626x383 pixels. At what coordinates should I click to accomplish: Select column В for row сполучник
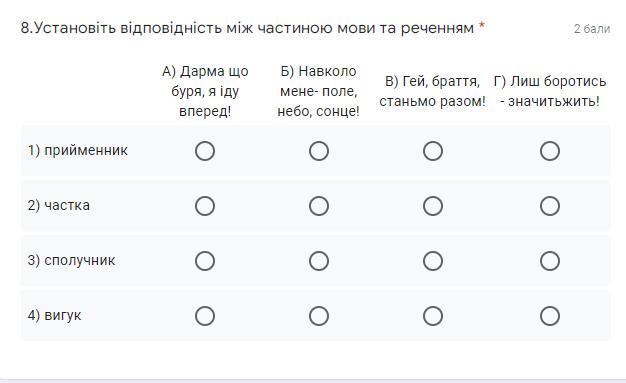point(433,261)
